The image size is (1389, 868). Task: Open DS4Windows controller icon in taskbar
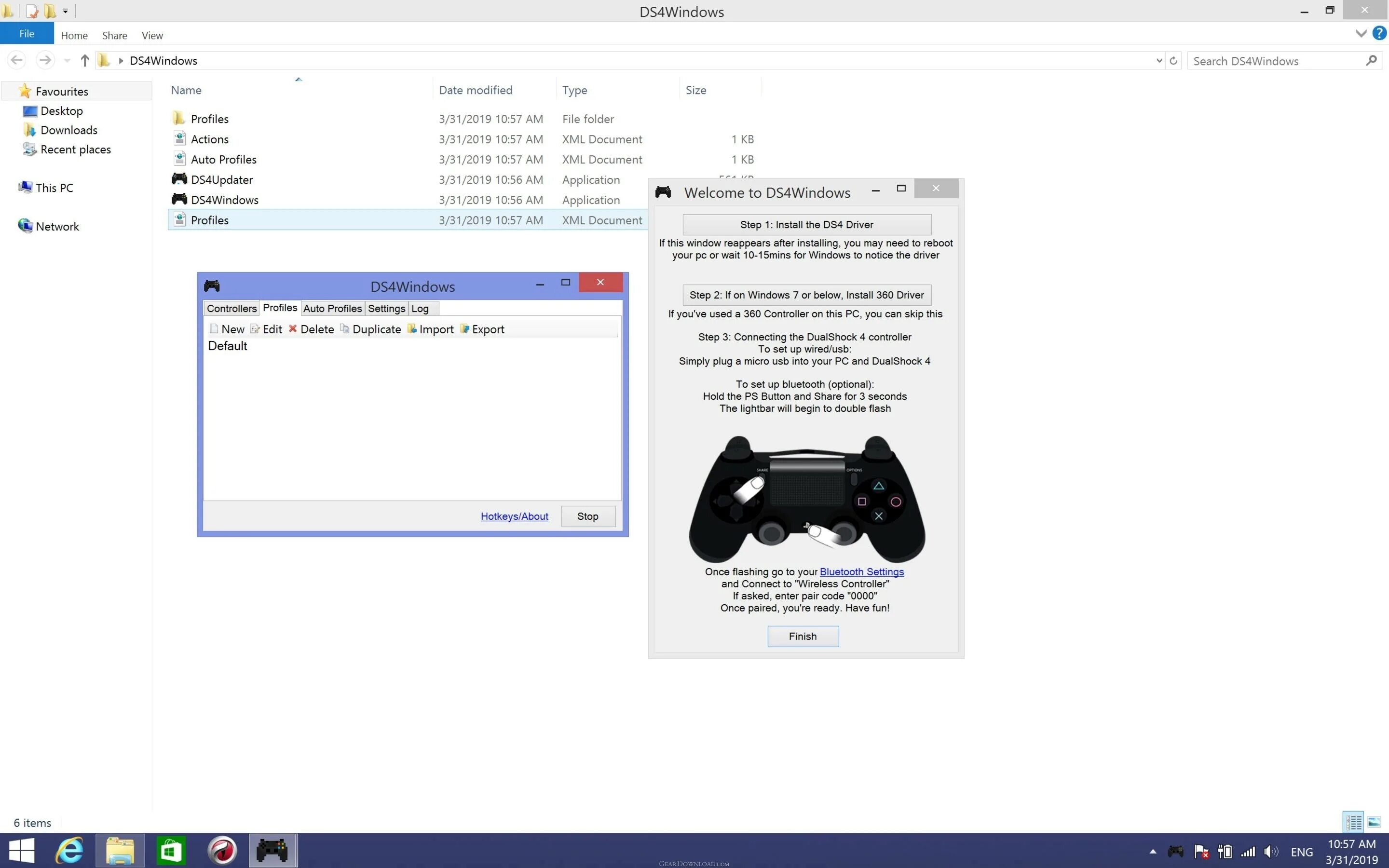pos(272,850)
